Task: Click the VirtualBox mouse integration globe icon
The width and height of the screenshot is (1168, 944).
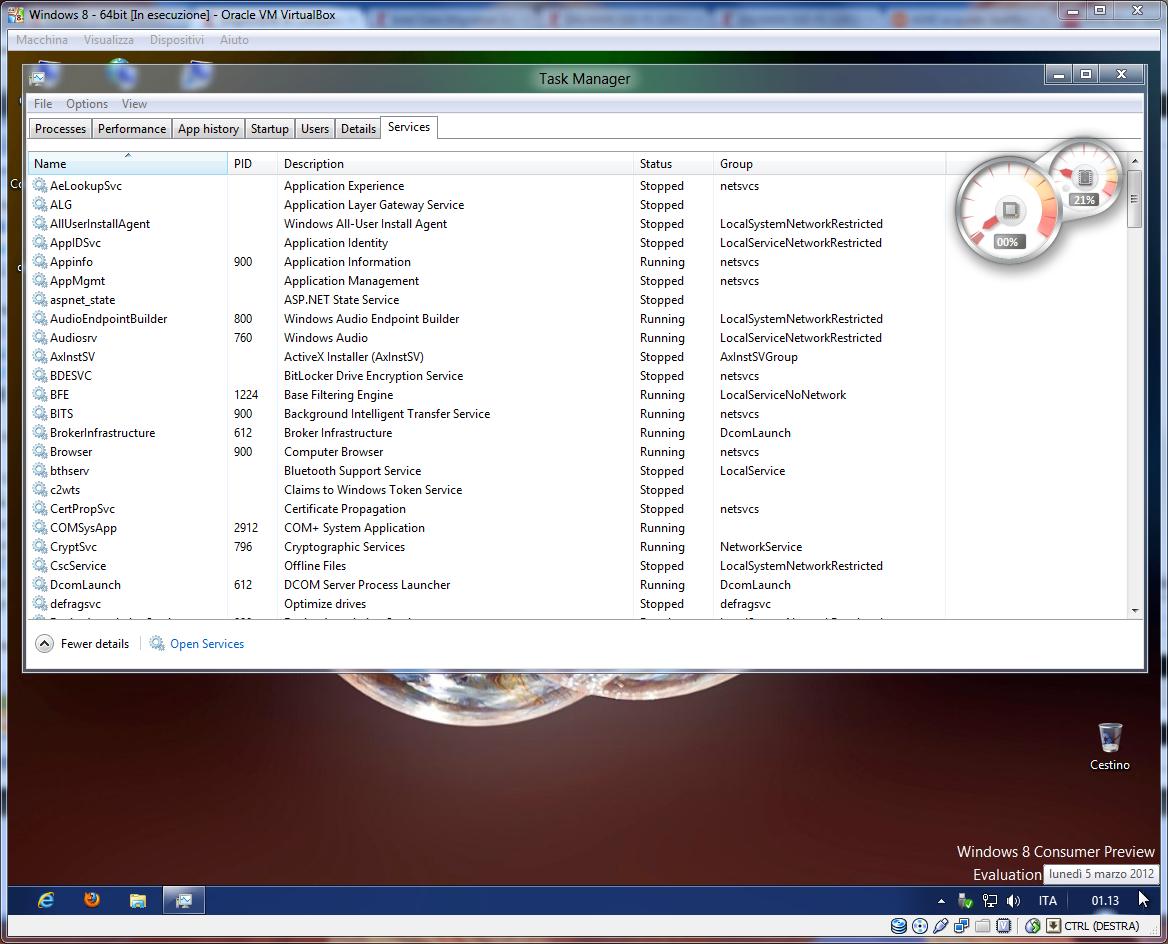Action: point(1032,926)
